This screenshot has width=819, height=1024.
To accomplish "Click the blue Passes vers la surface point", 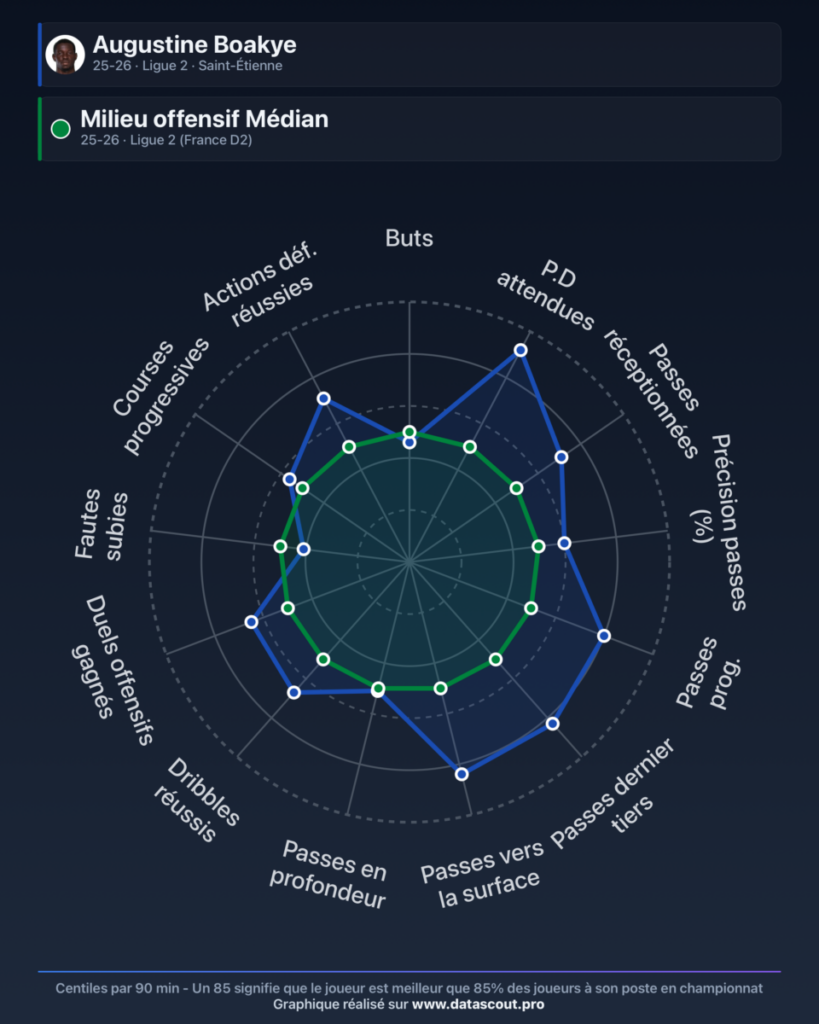I will pos(462,774).
